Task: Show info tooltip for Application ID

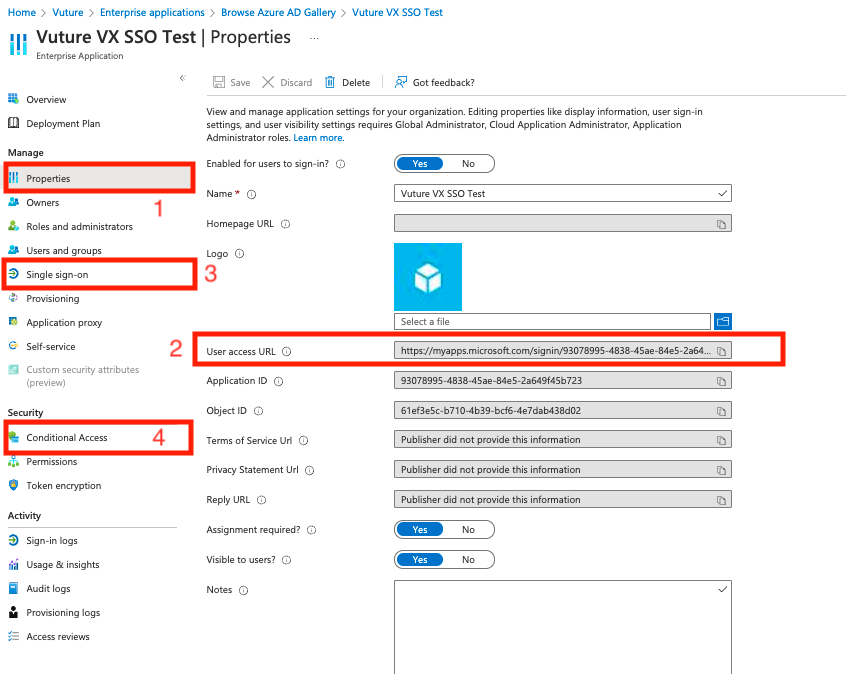Action: coord(278,382)
